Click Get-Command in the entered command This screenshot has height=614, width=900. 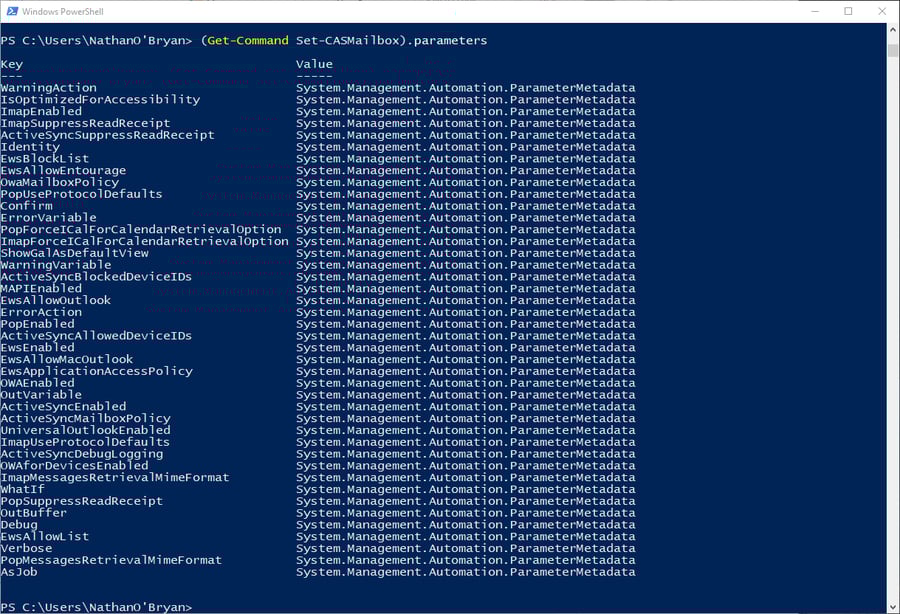(x=246, y=40)
